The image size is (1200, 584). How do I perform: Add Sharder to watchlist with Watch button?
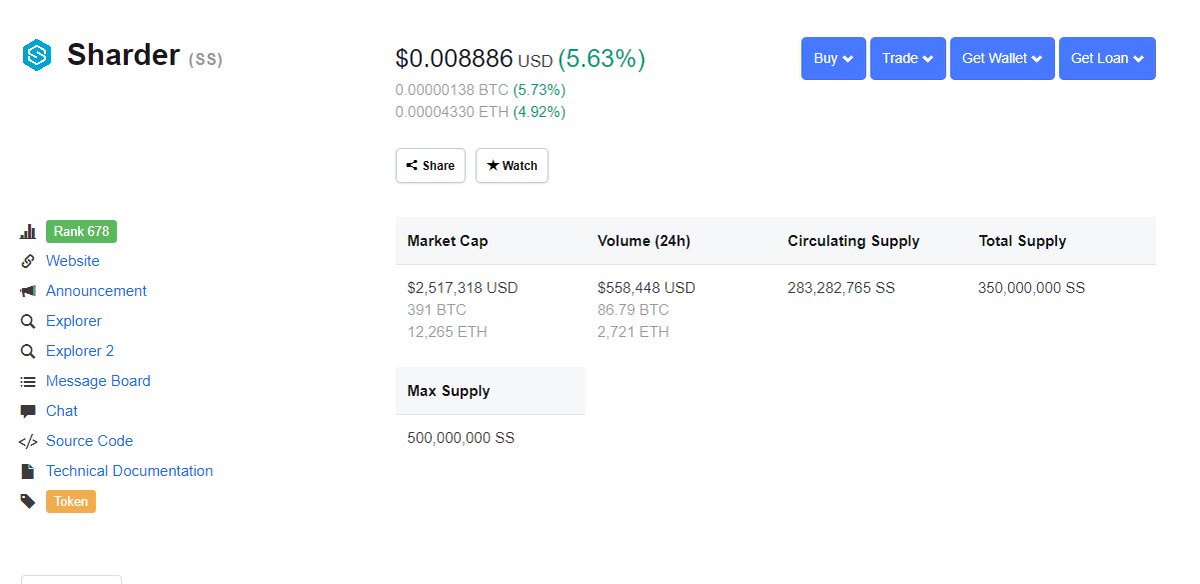[x=512, y=166]
